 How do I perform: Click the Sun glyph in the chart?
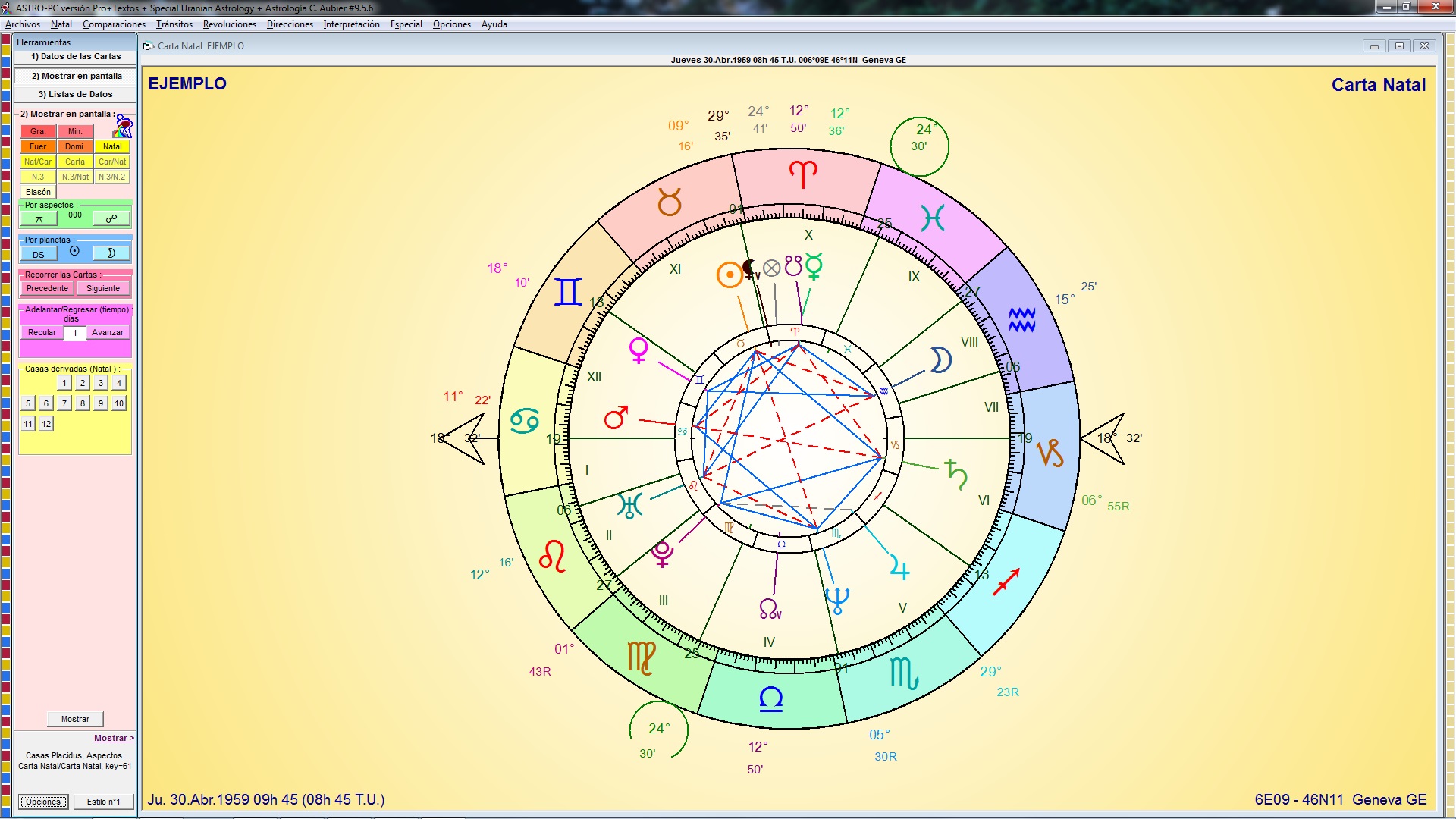click(x=730, y=275)
